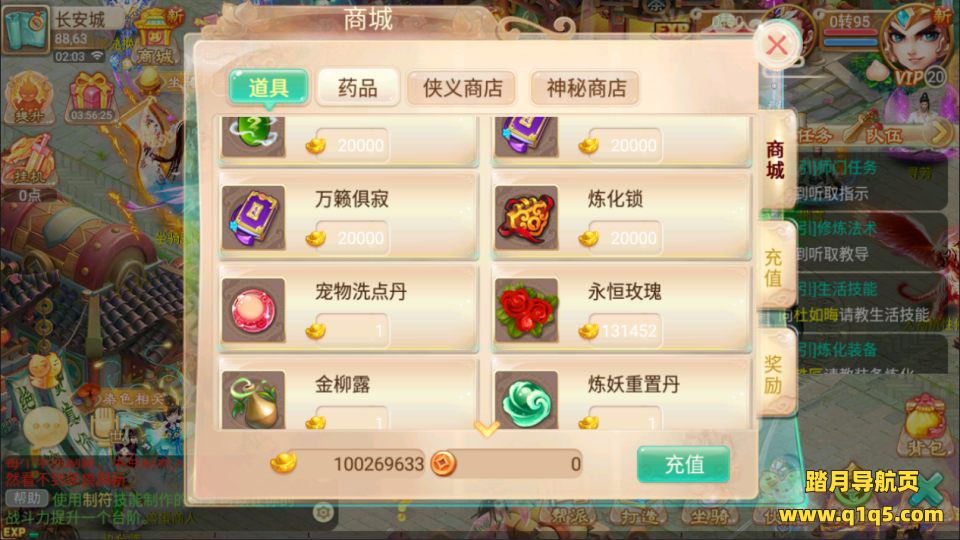Viewport: 960px width, 540px height.
Task: Expand the list with the down chevron
Action: click(x=486, y=428)
